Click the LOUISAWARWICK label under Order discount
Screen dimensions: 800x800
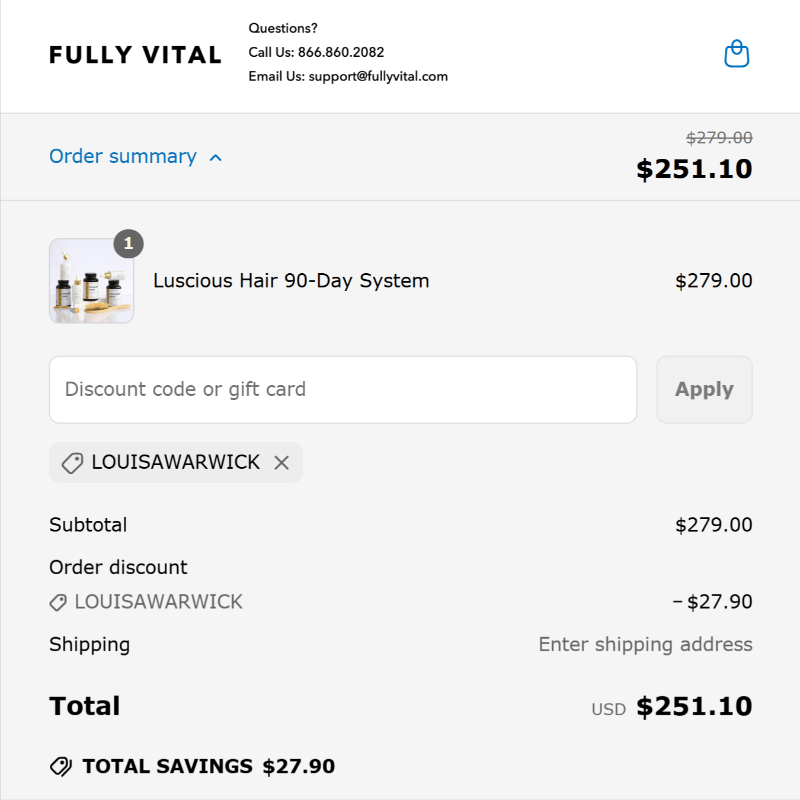(x=159, y=602)
